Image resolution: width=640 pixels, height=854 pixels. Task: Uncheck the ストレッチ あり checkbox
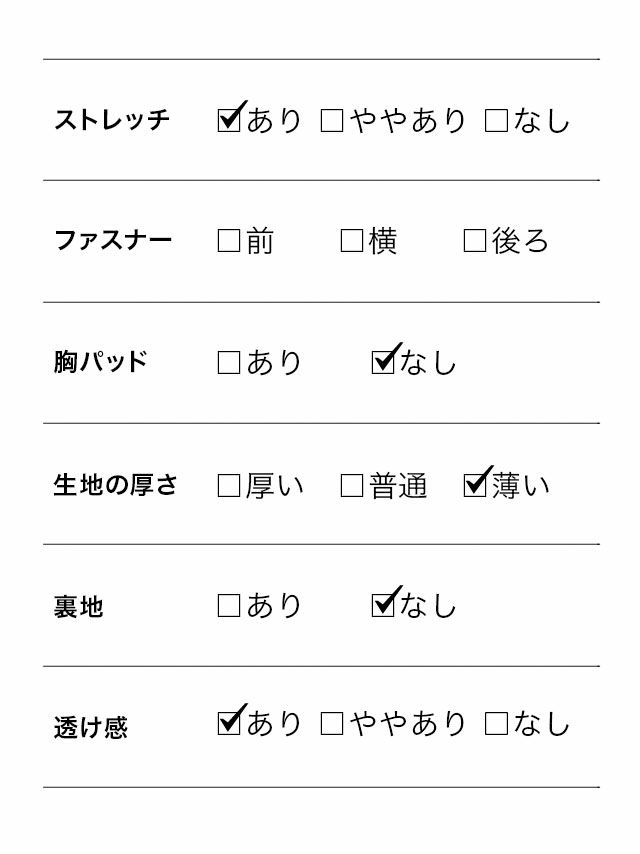click(229, 121)
